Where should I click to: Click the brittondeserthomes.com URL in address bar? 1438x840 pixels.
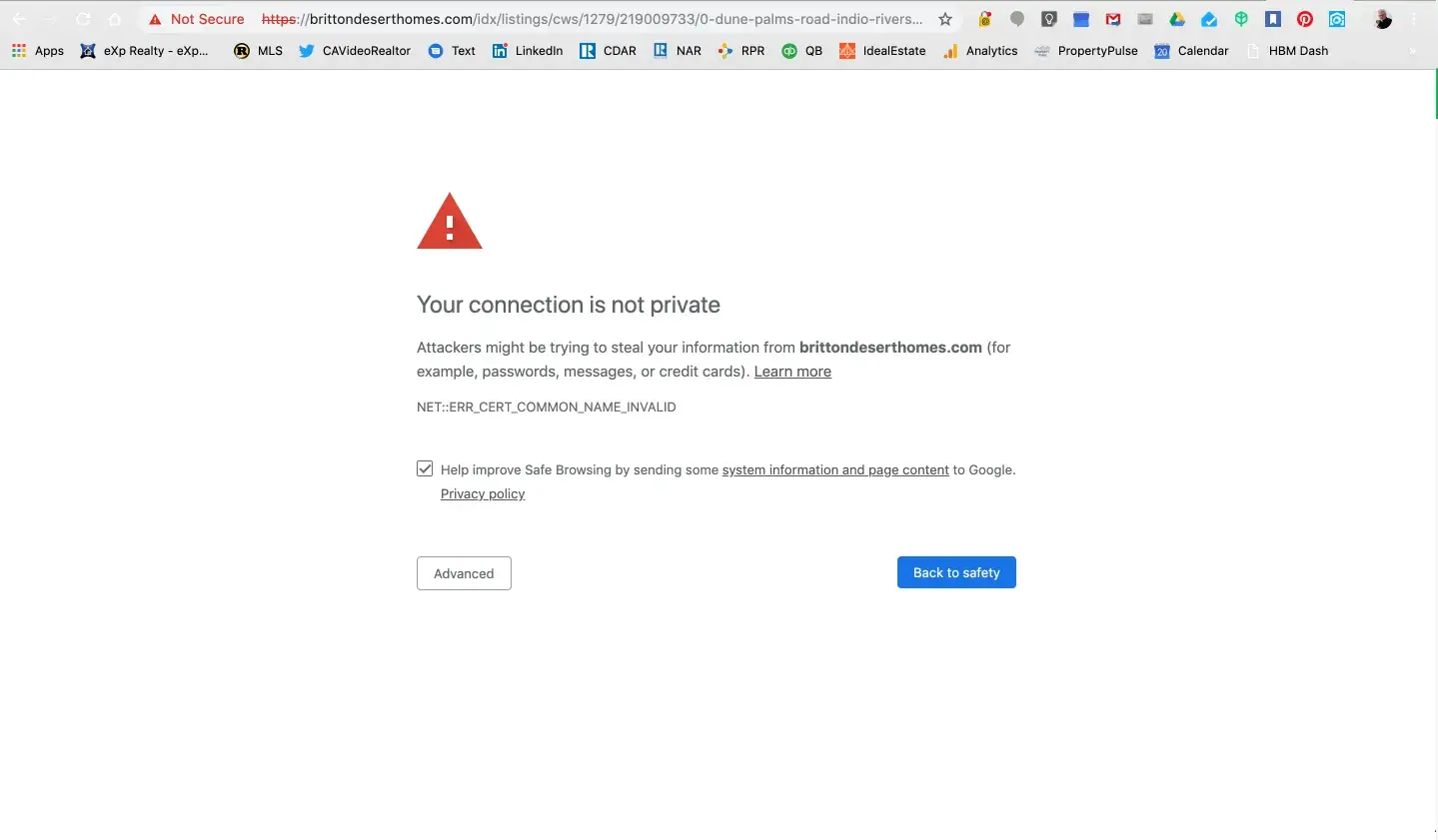592,19
